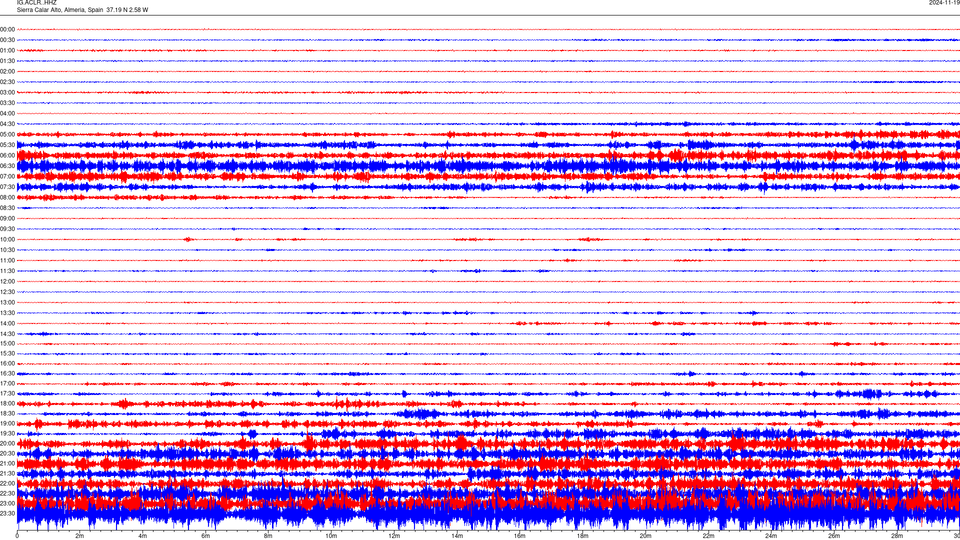The width and height of the screenshot is (960, 540).
Task: Select the 21:30 row label
Action: [x=7, y=473]
